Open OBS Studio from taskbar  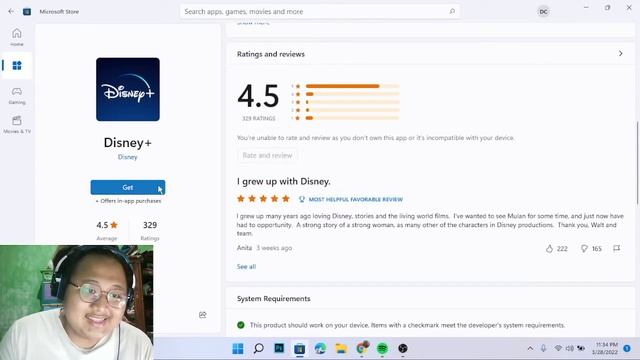pos(403,349)
